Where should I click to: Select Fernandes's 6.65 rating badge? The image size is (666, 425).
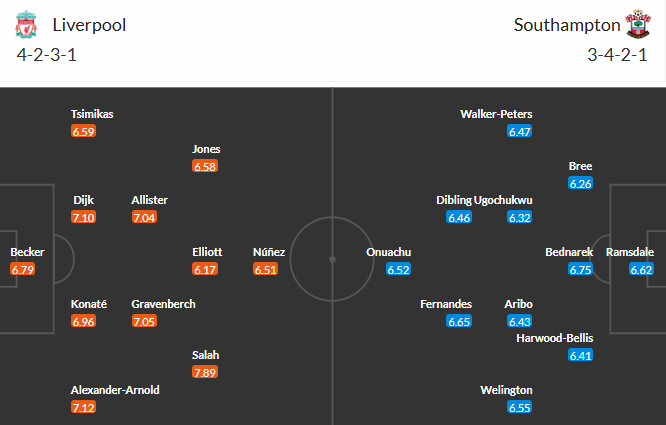point(459,321)
